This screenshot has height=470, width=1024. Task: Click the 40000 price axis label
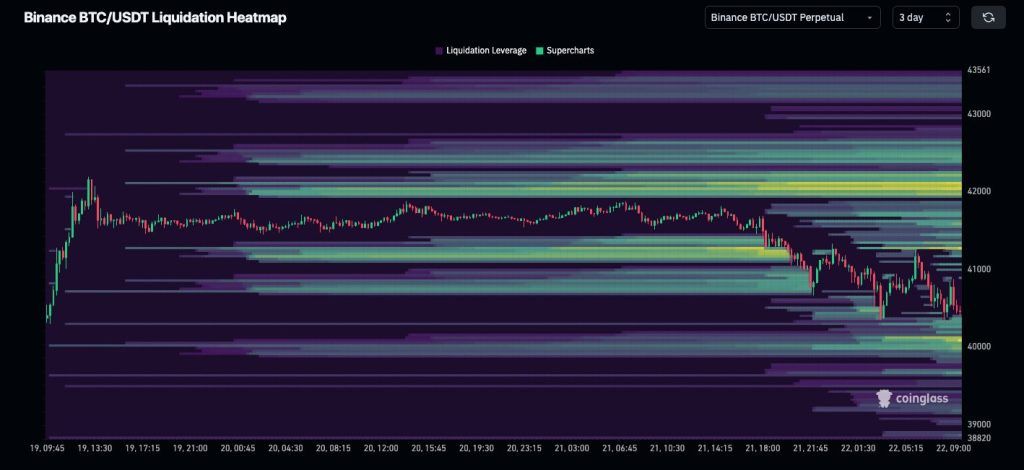982,346
